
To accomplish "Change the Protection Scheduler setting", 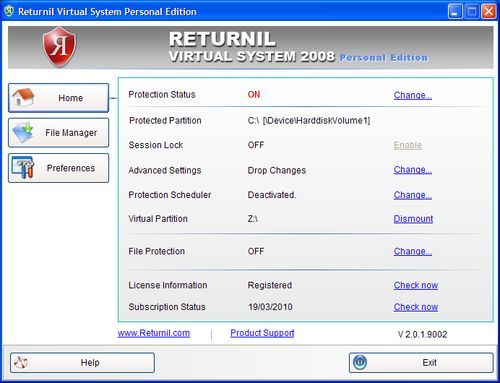I will point(413,195).
